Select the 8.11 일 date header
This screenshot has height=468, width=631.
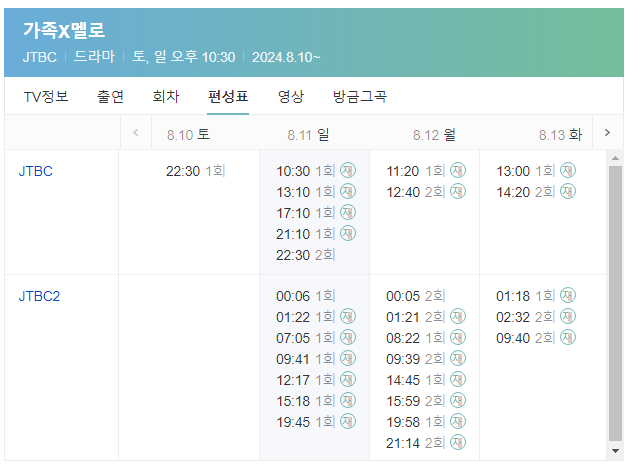click(x=308, y=134)
